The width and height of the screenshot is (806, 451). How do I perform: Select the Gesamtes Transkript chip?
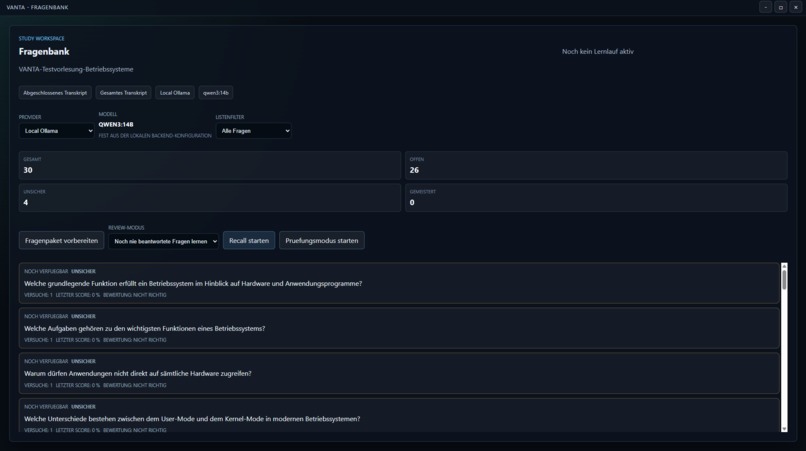point(123,93)
